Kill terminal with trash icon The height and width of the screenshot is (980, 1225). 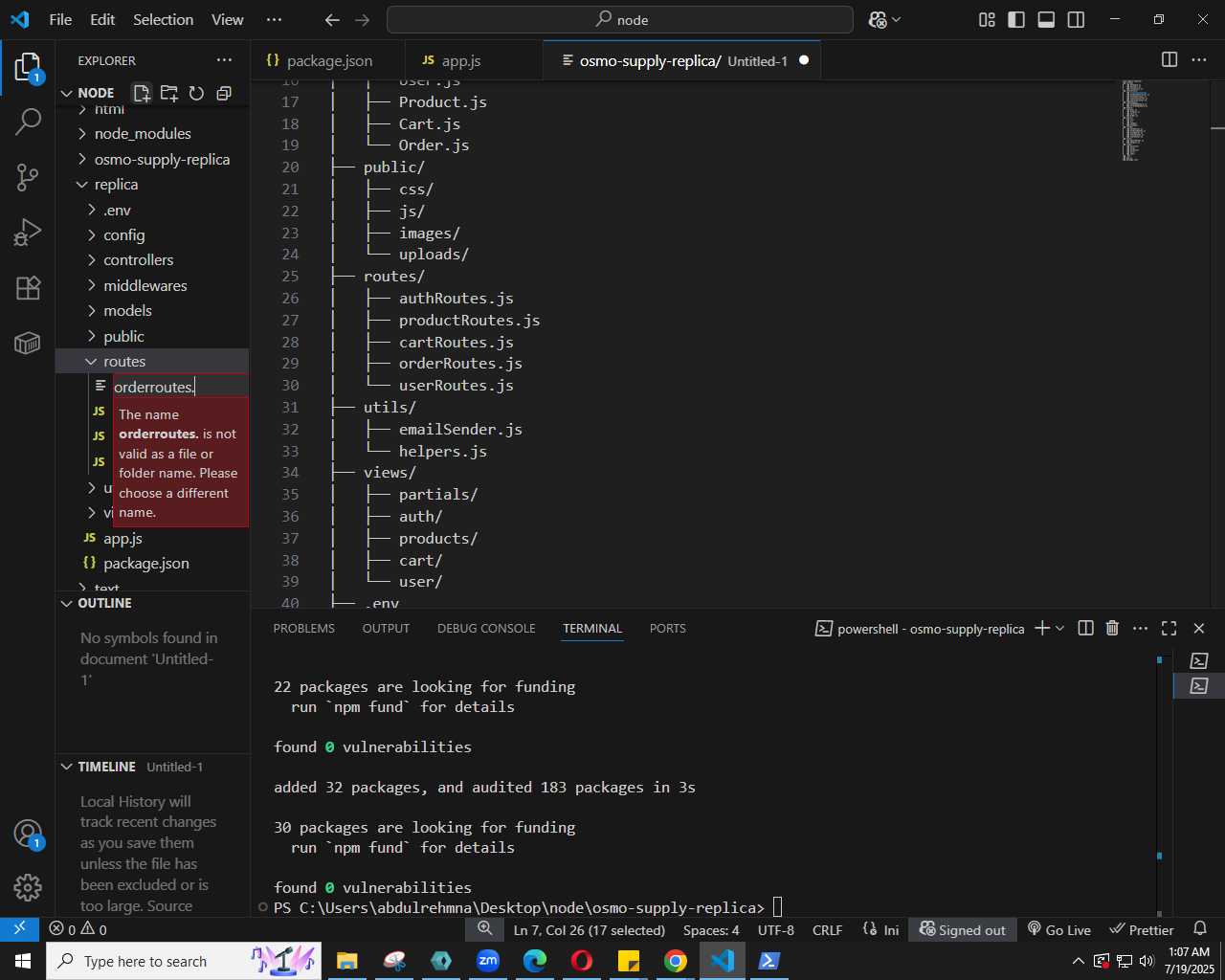point(1112,628)
